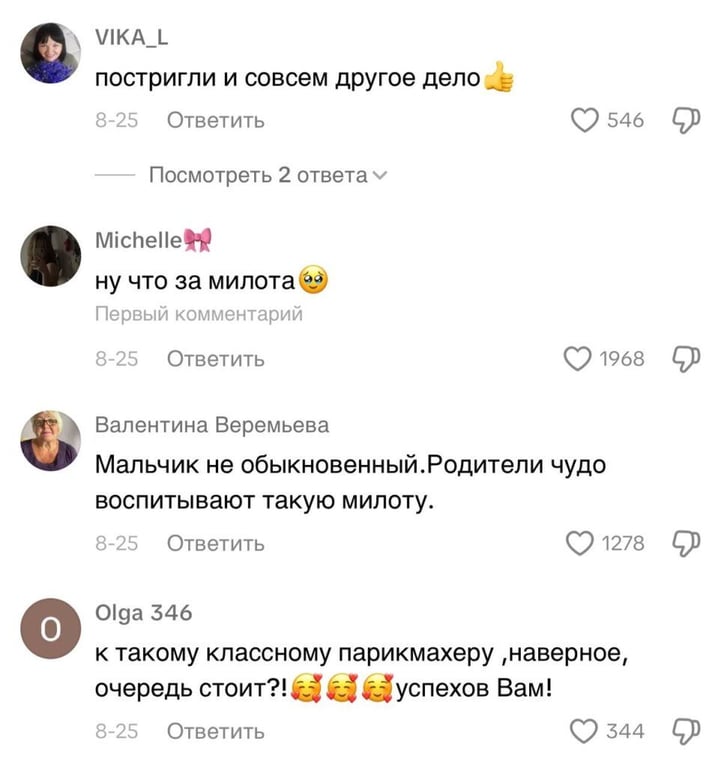
Task: Reply to VIKA_L via 'Ответить'
Action: (216, 120)
